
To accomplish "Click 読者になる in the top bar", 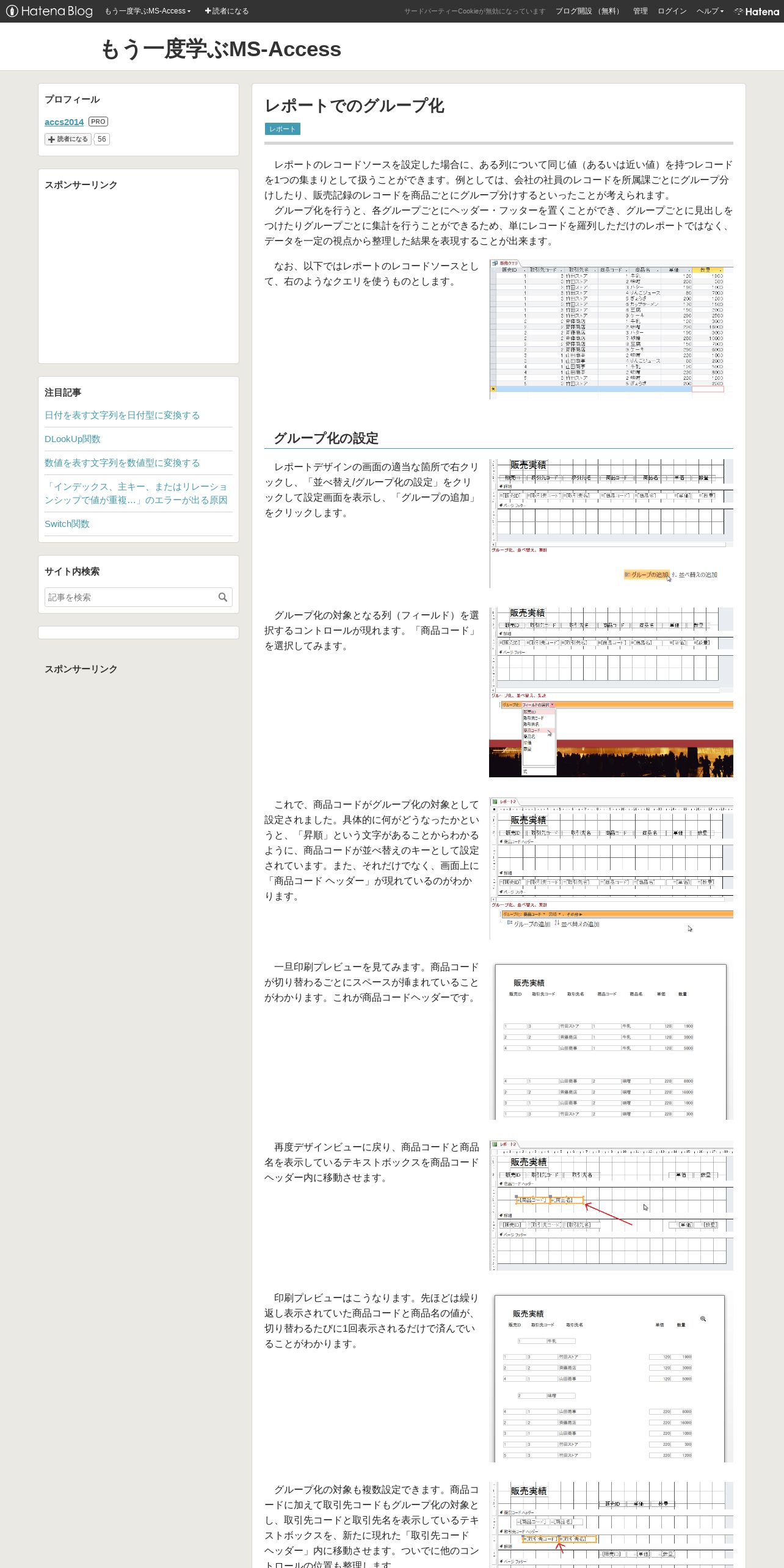I will [x=227, y=11].
